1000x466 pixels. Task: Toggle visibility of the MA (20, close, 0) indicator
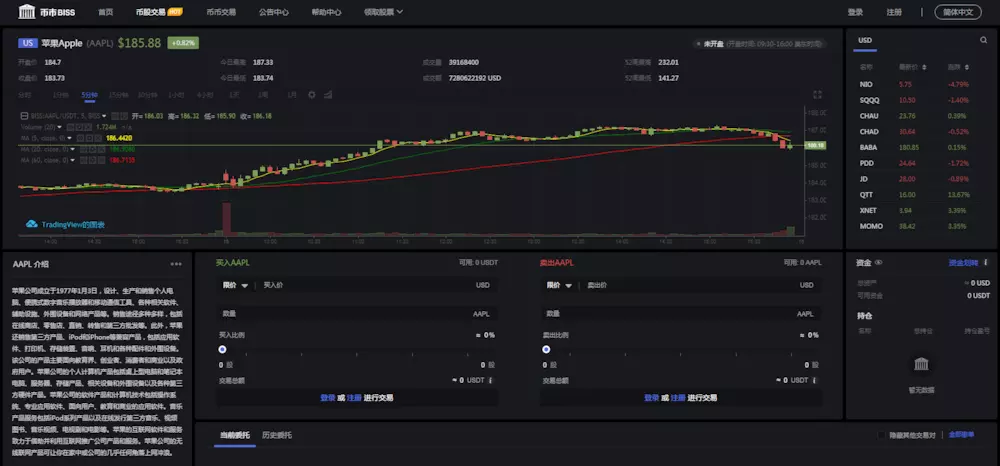[84, 149]
